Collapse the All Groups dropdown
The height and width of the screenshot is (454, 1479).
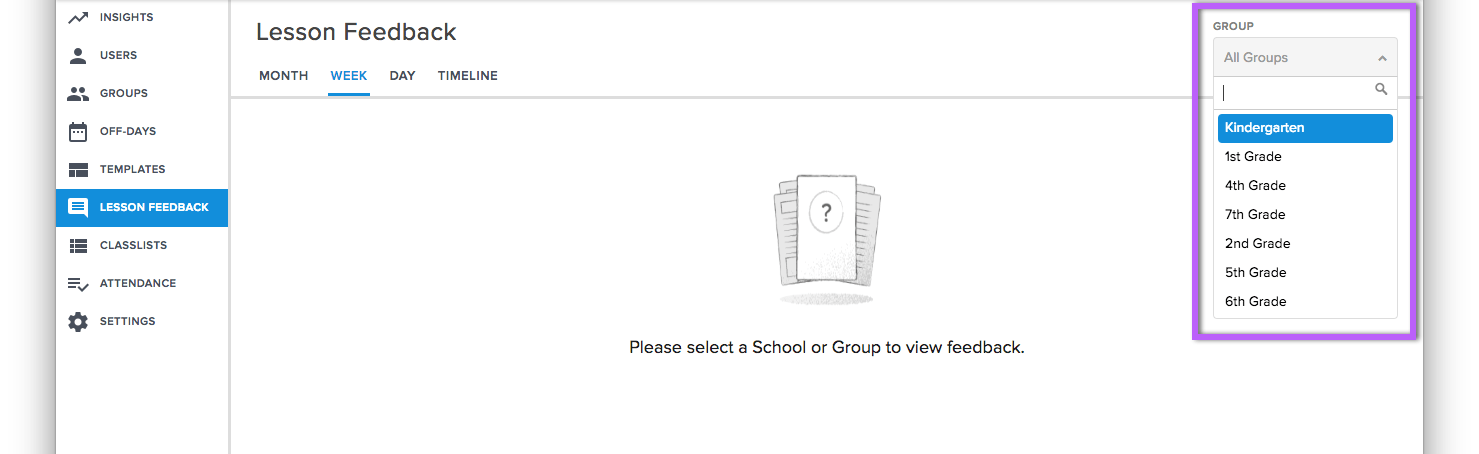click(x=1305, y=57)
